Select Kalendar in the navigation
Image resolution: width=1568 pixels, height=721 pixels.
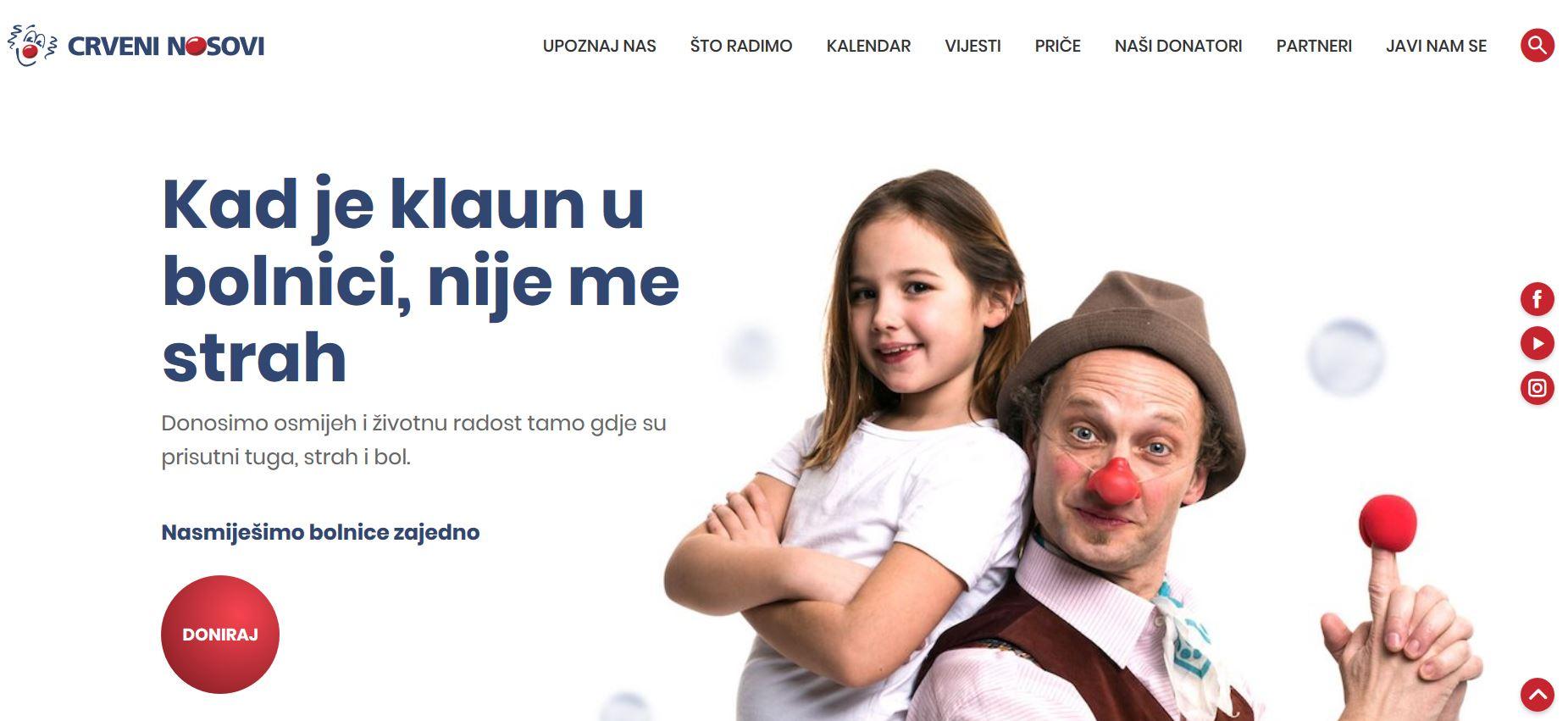tap(868, 46)
